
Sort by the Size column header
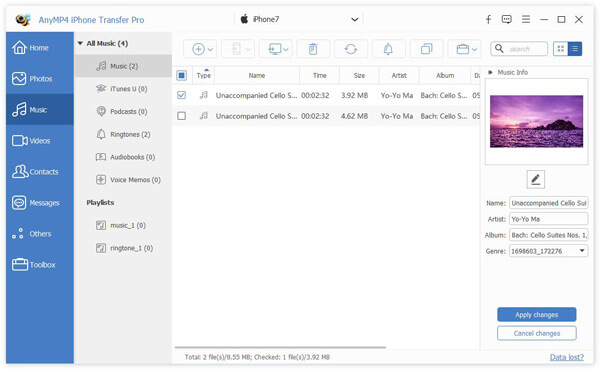(359, 75)
